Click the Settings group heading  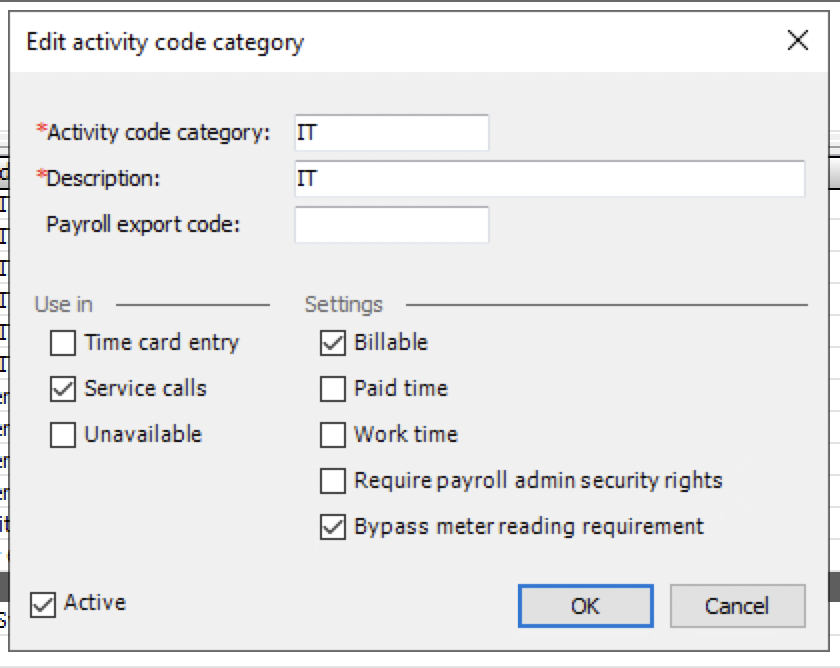[343, 304]
